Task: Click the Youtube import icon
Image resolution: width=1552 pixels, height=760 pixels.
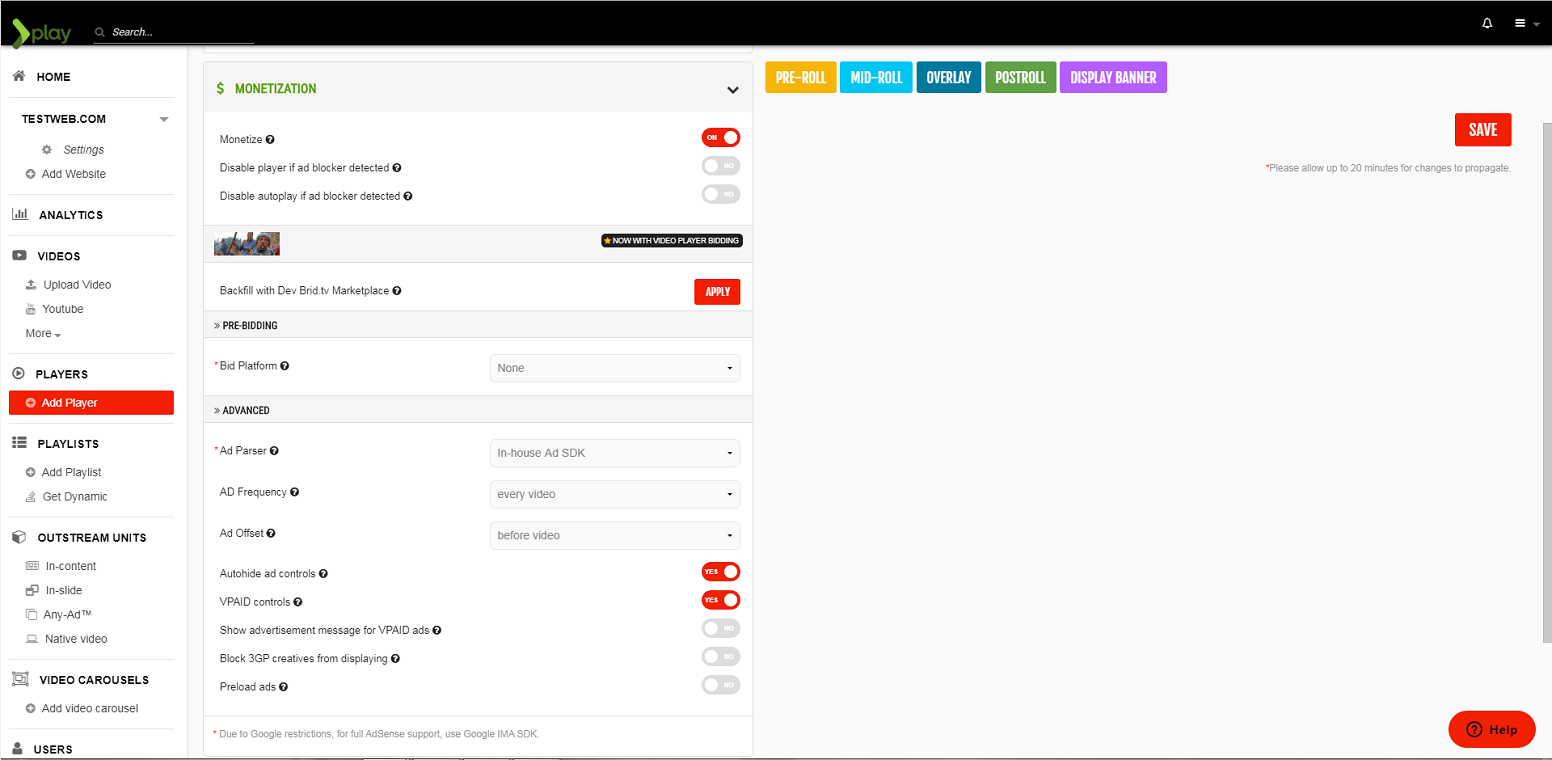Action: (32, 309)
